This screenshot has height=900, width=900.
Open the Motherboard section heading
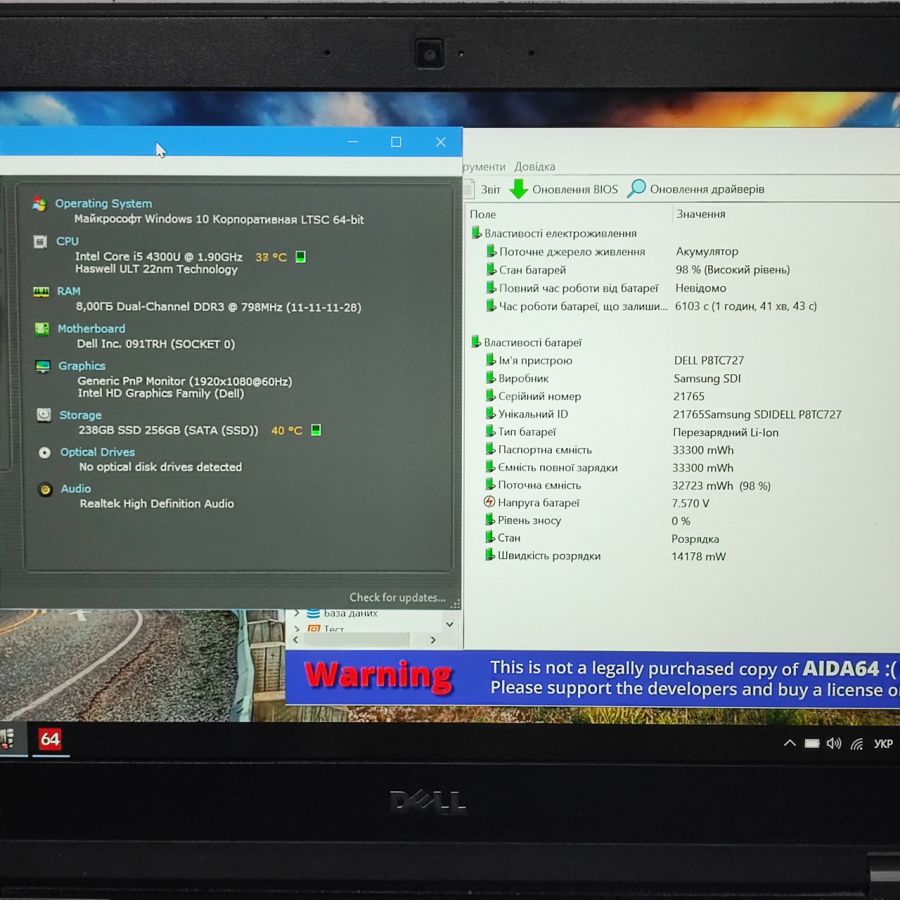[x=91, y=328]
